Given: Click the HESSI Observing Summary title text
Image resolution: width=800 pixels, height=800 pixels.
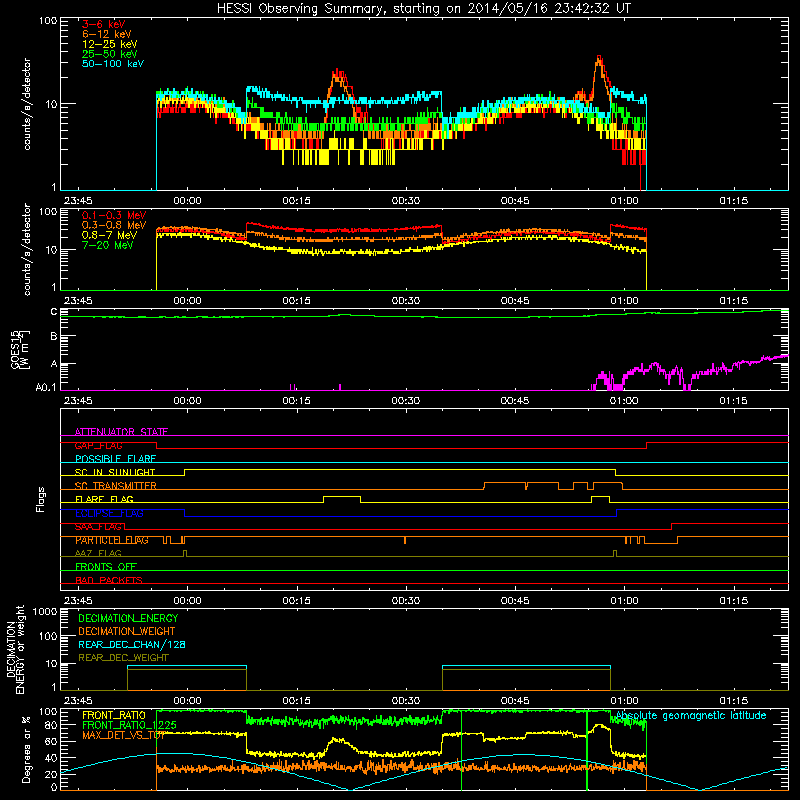Looking at the screenshot, I should click(423, 8).
